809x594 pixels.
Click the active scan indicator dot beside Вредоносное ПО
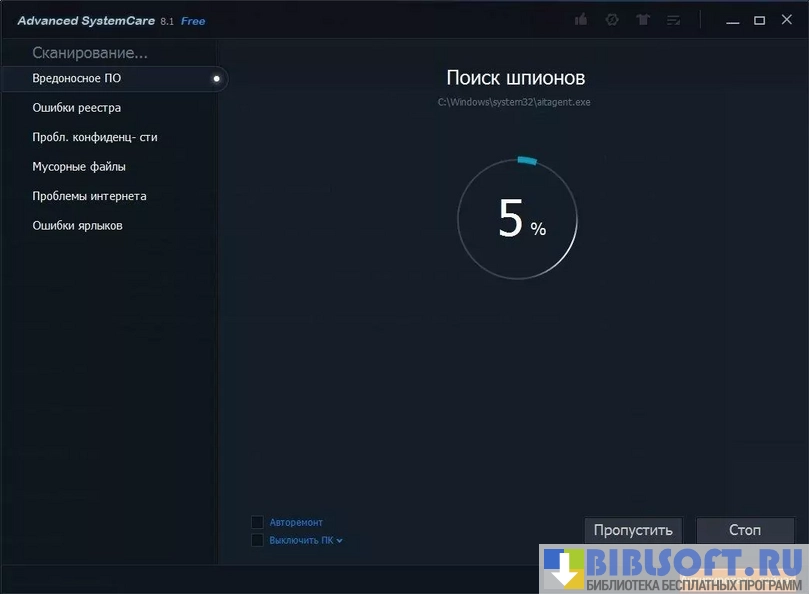tap(216, 78)
